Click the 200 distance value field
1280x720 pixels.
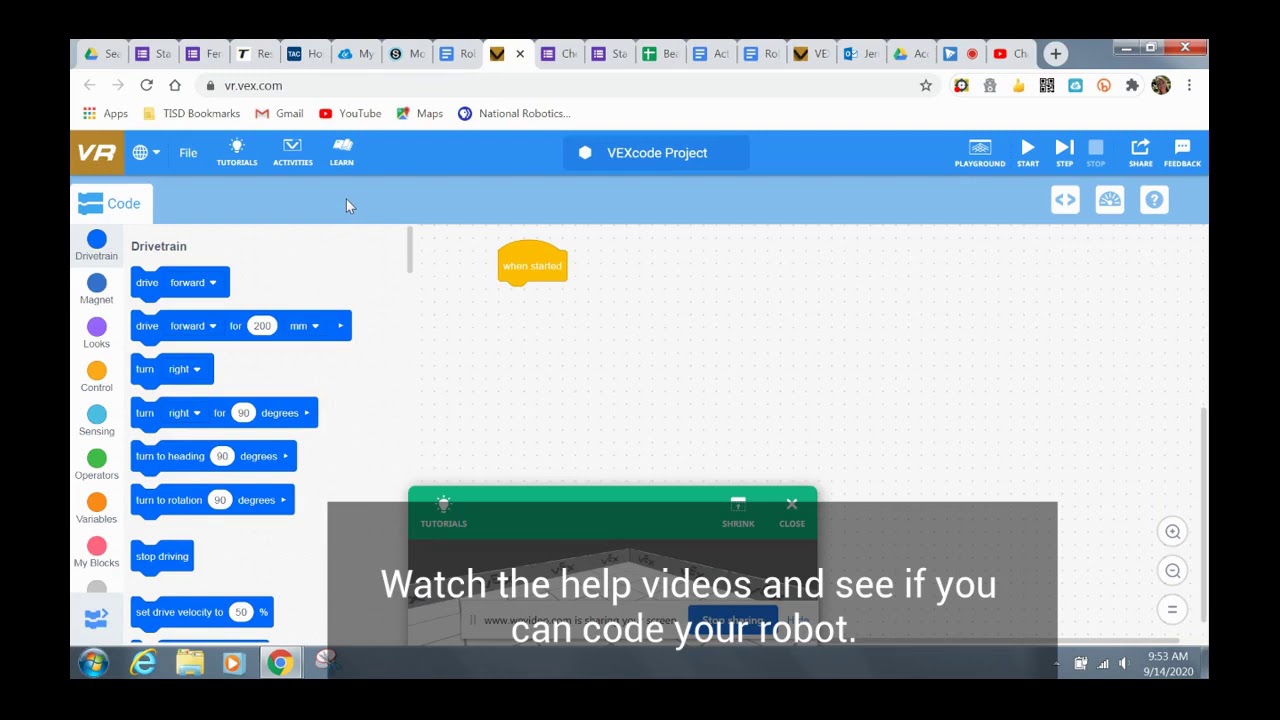[x=262, y=326]
